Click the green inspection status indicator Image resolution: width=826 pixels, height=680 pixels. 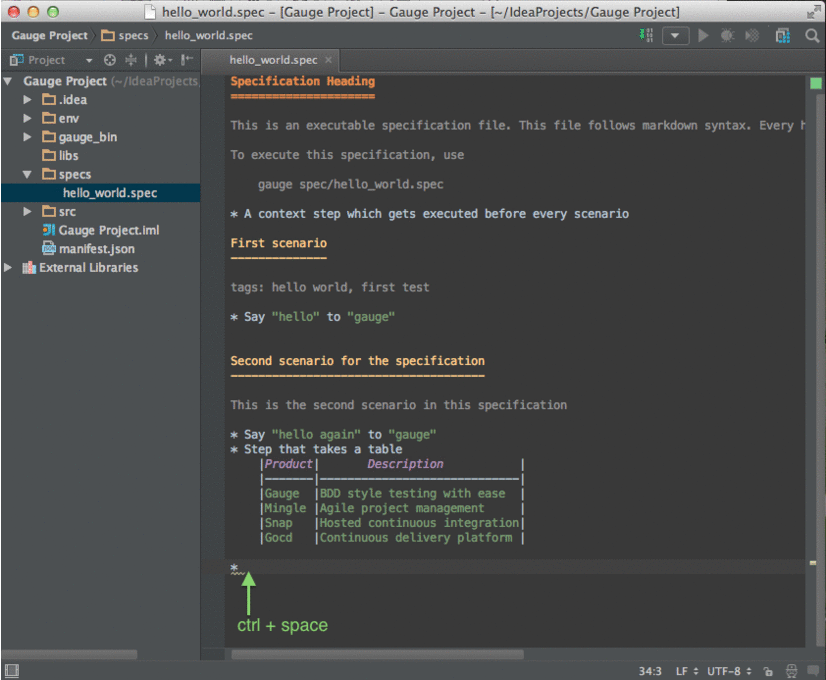coord(815,83)
